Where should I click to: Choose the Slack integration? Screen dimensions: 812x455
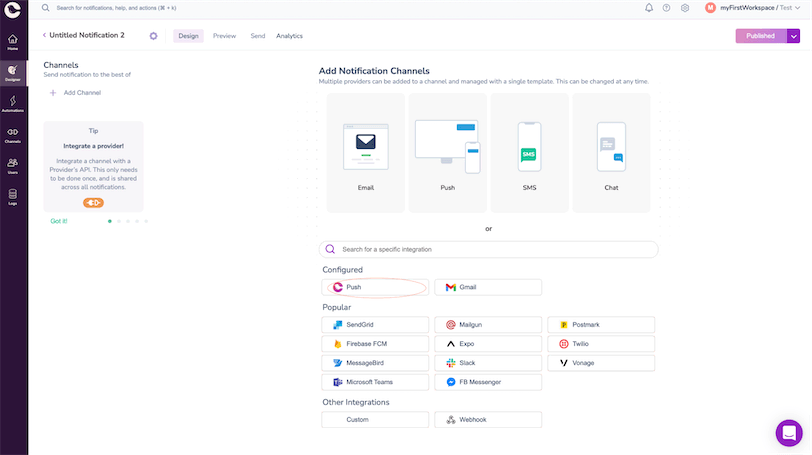pyautogui.click(x=488, y=363)
